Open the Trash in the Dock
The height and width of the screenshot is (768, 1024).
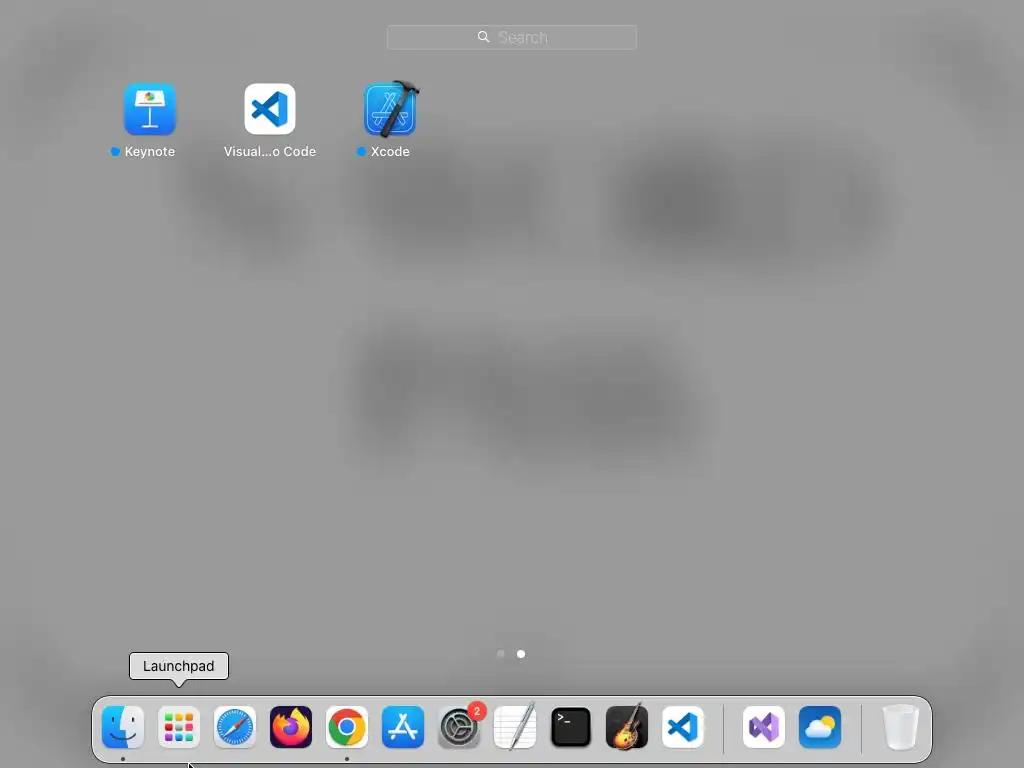coord(901,727)
